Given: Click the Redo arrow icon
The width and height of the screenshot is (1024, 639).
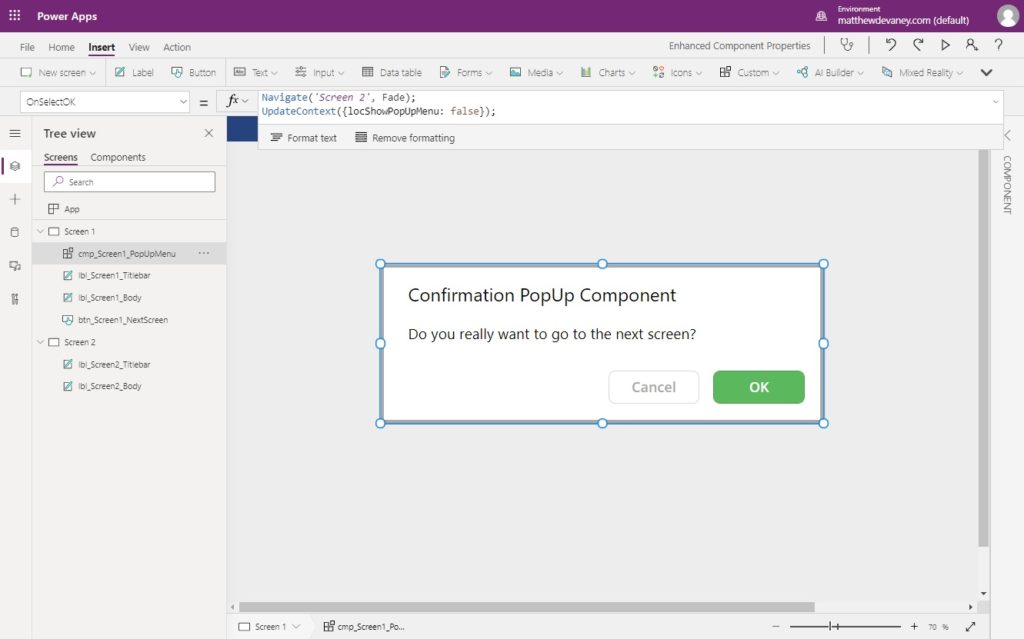Looking at the screenshot, I should point(918,45).
